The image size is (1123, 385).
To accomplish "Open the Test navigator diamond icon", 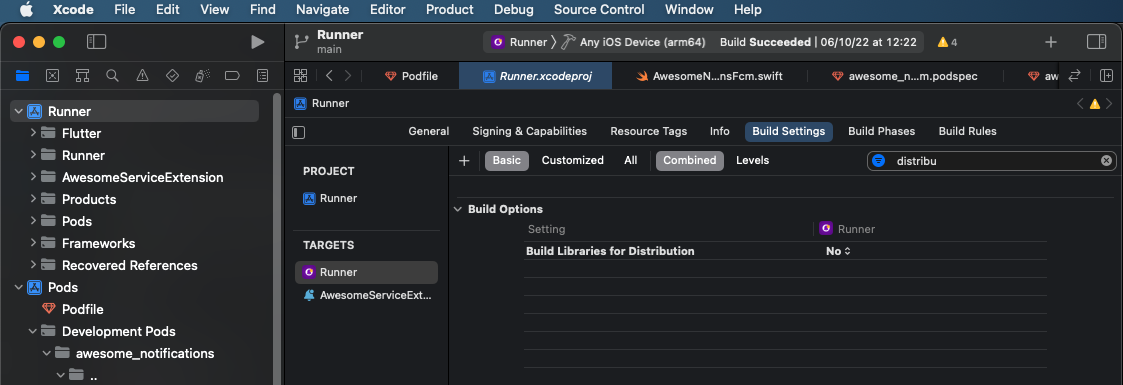I will 172,75.
